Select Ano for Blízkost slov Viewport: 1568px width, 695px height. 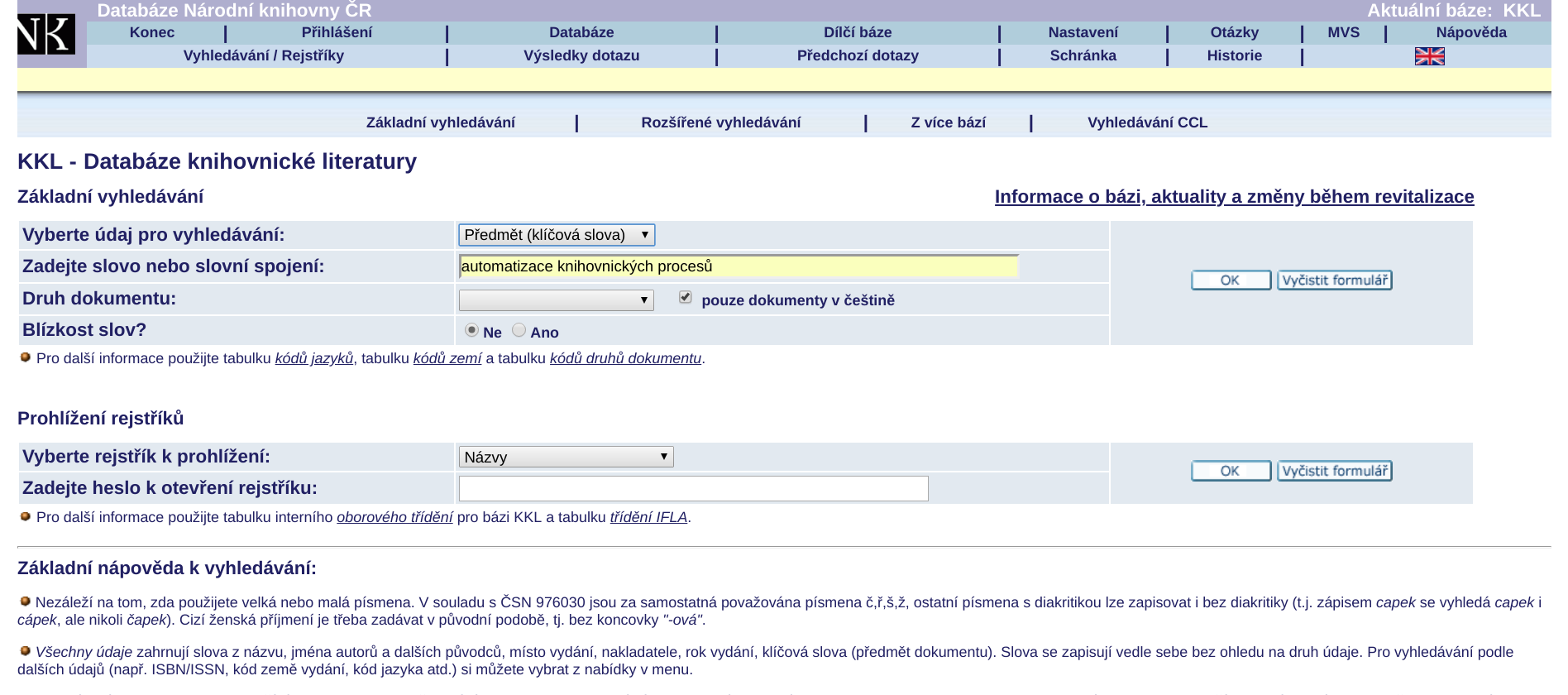click(519, 330)
